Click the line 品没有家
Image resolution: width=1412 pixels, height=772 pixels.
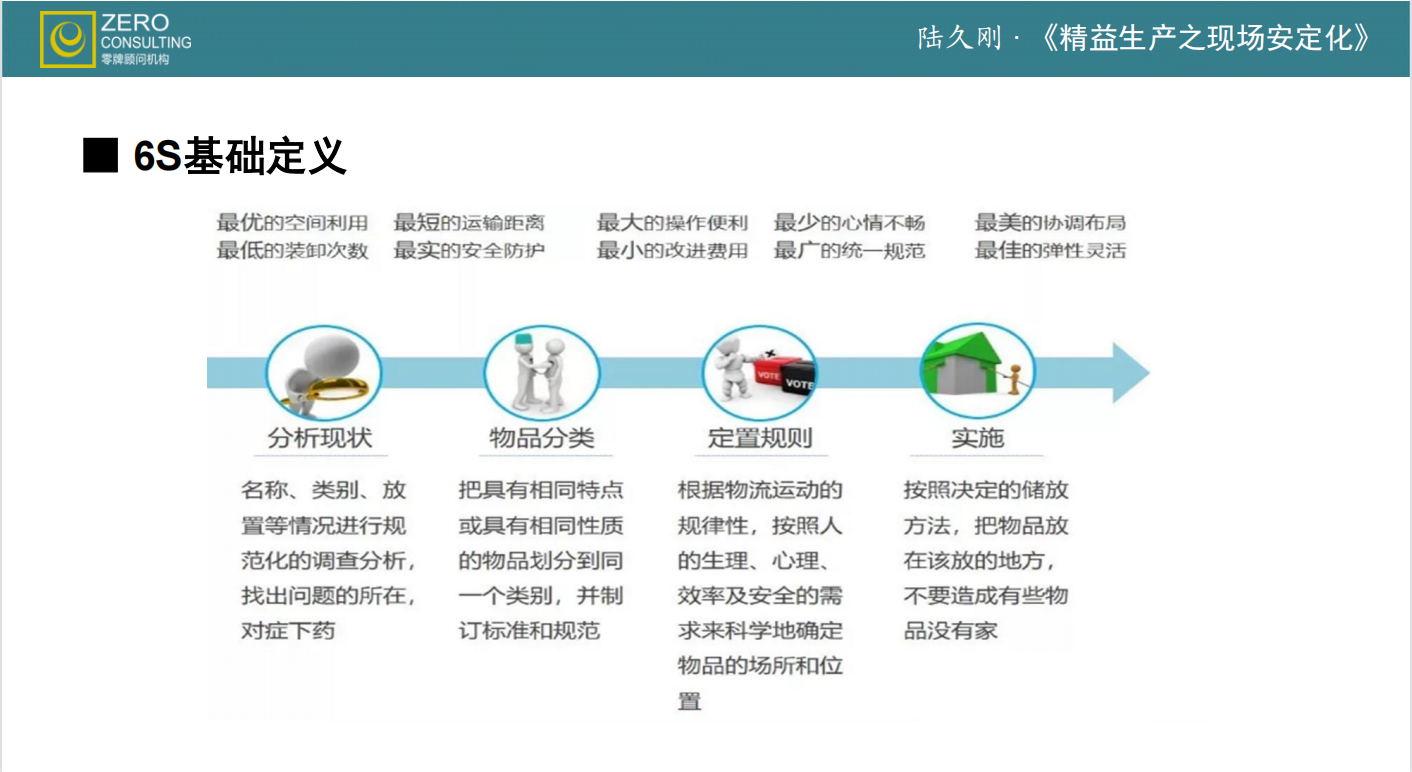[x=950, y=631]
